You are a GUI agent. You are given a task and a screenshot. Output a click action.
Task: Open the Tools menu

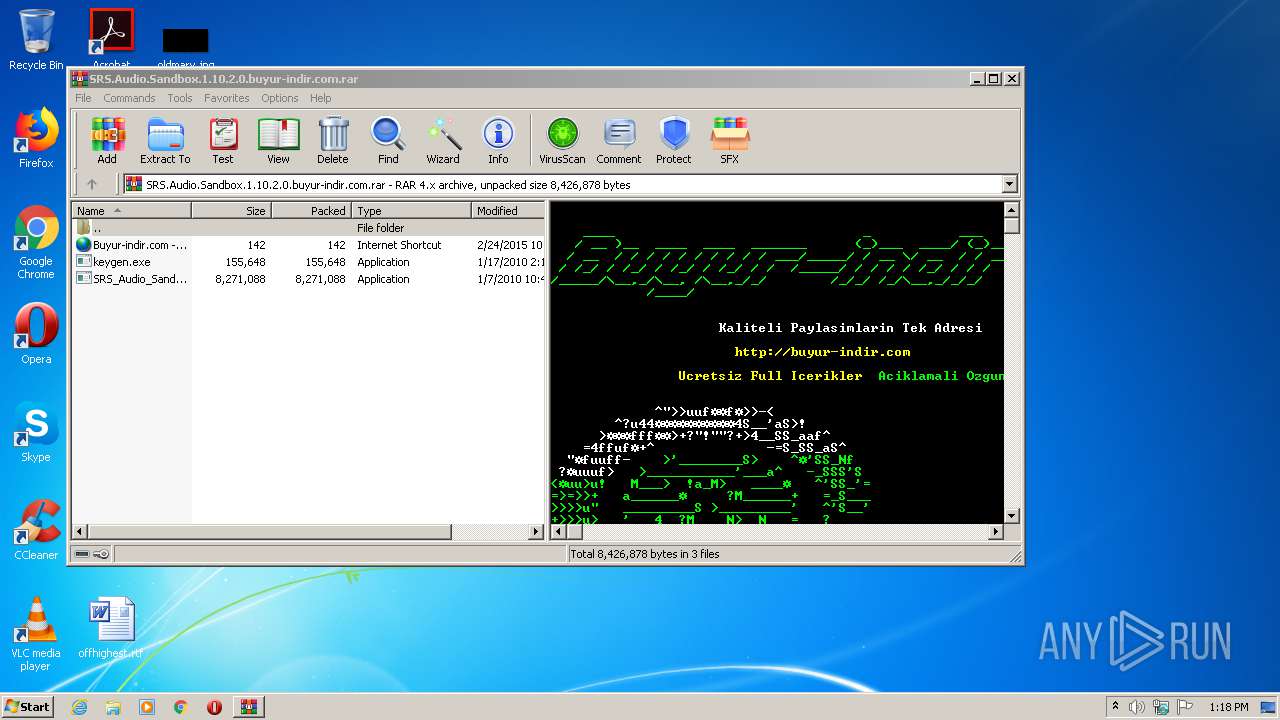point(180,98)
